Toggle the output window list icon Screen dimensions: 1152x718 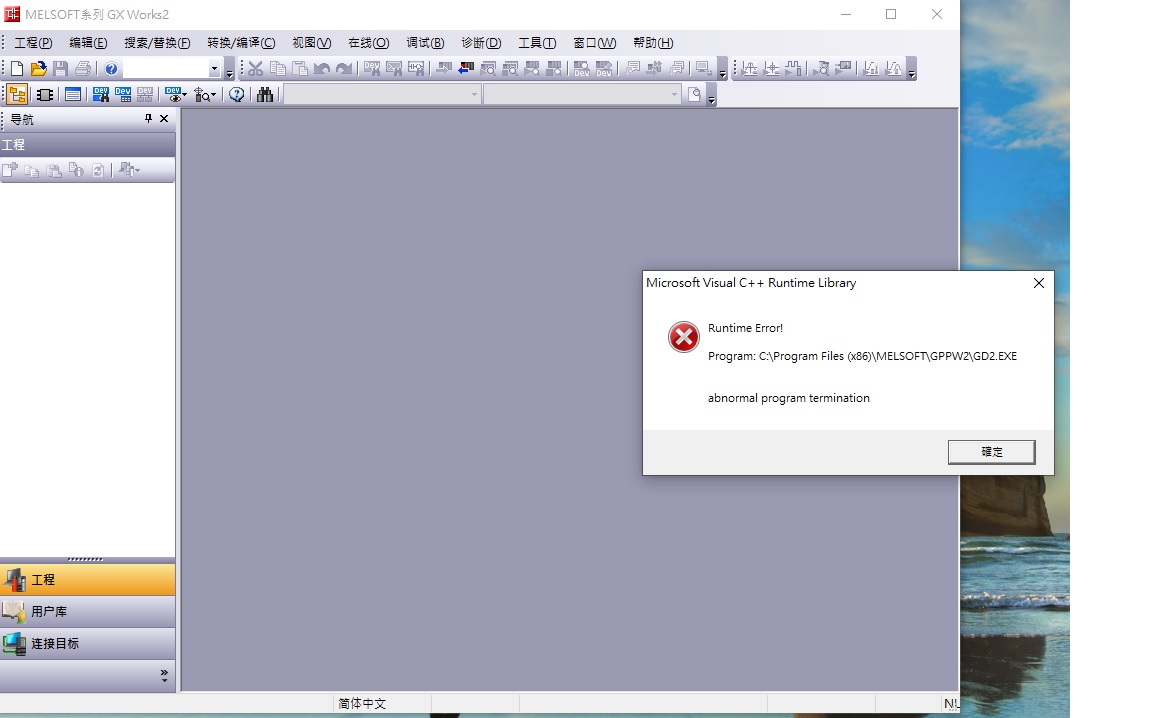point(72,95)
